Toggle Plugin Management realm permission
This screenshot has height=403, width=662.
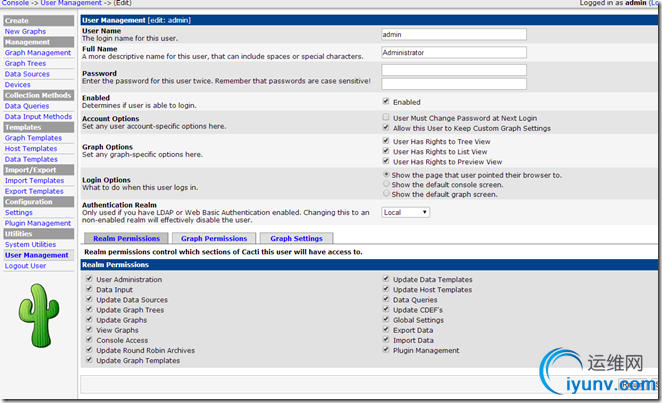385,349
